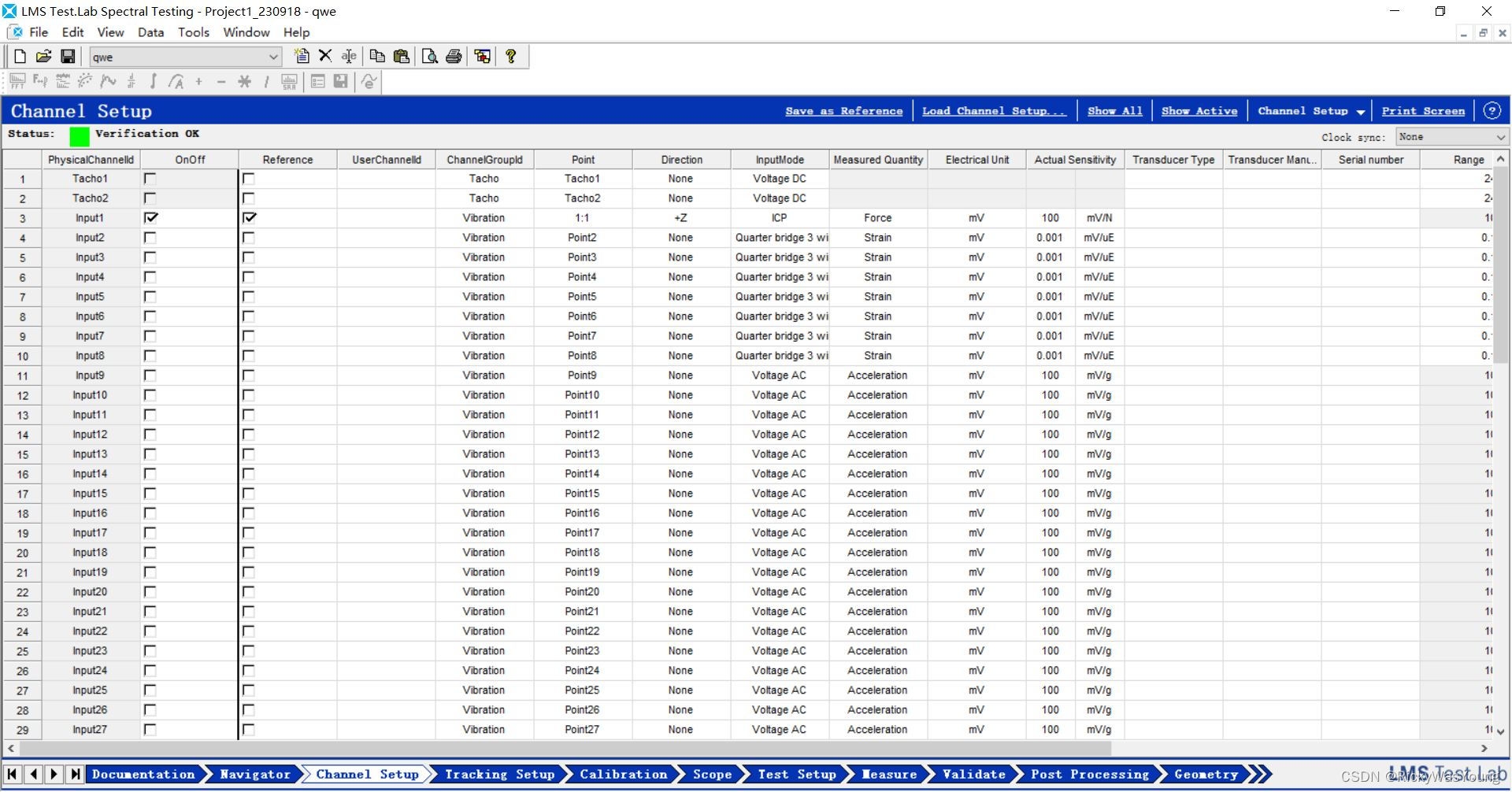The image size is (1512, 792).
Task: Click the rename section icon
Action: pos(349,57)
